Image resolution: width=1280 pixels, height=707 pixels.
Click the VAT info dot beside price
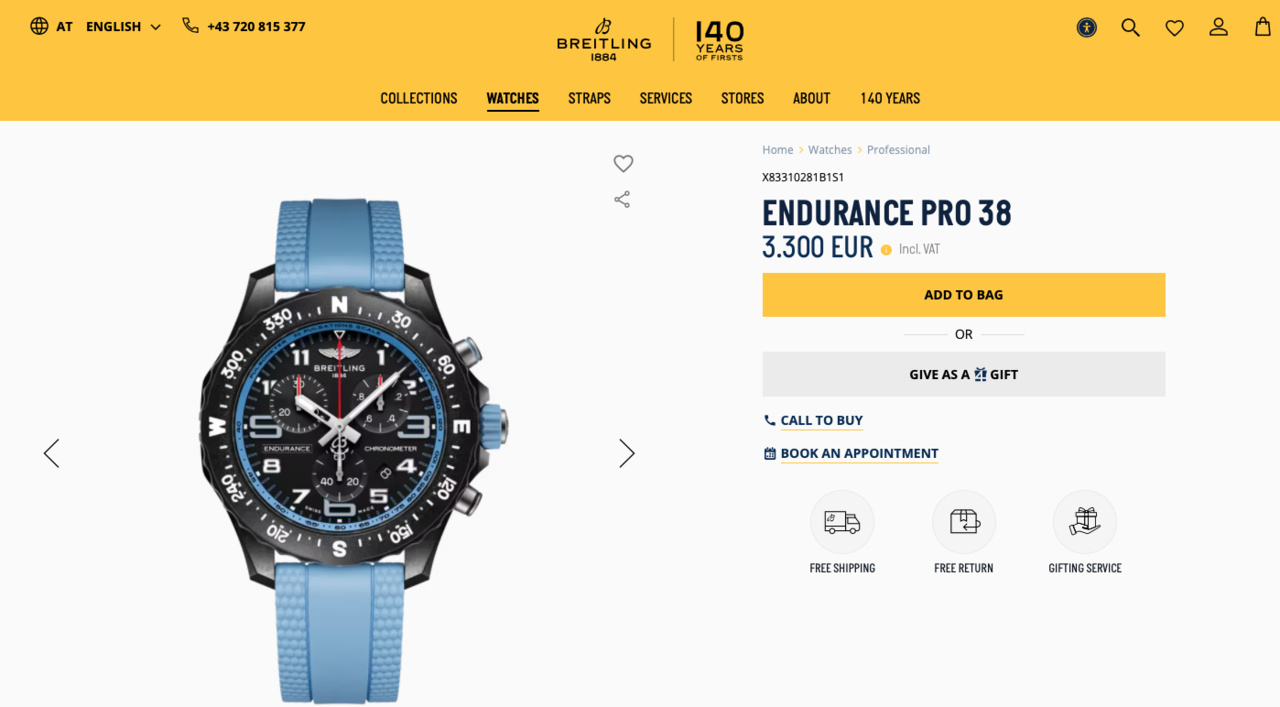tap(886, 250)
